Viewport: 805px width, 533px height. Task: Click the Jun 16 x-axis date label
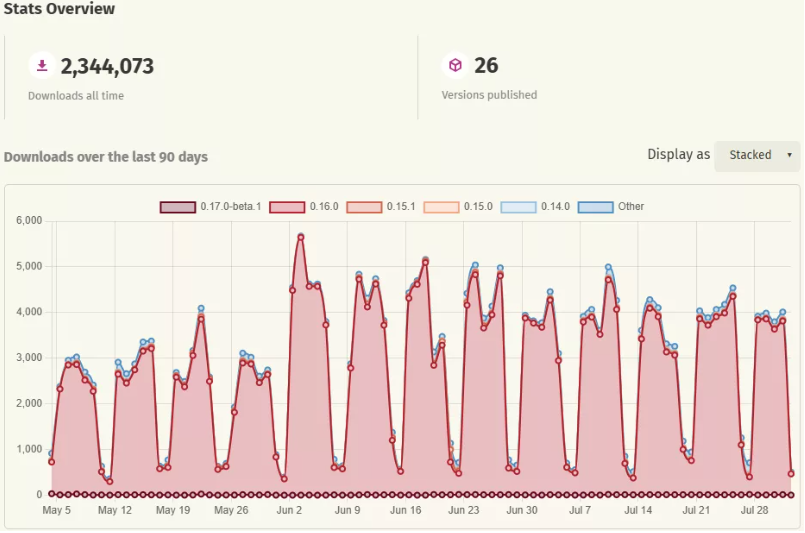pos(406,510)
